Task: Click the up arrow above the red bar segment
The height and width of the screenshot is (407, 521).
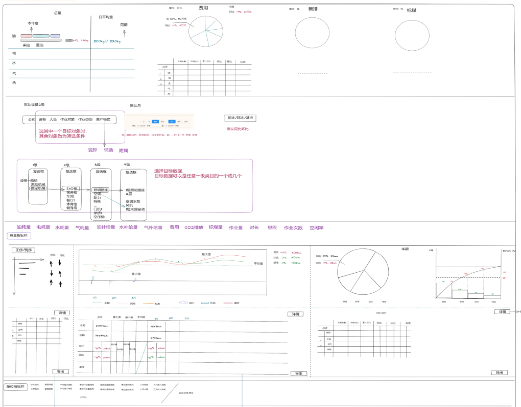Action: pos(31,29)
